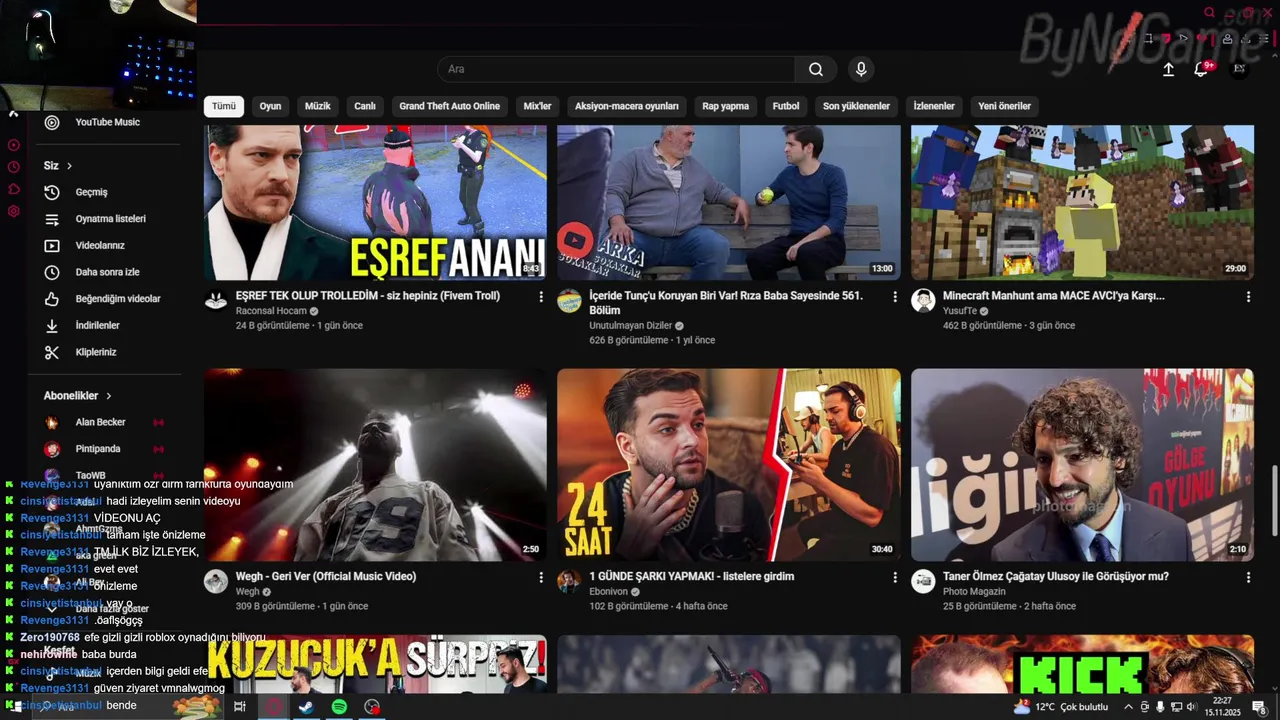Screen dimensions: 1280x720
Task: Open video title Minecraft Manhunt ama MACE AVCI'ya
Action: tap(1054, 296)
